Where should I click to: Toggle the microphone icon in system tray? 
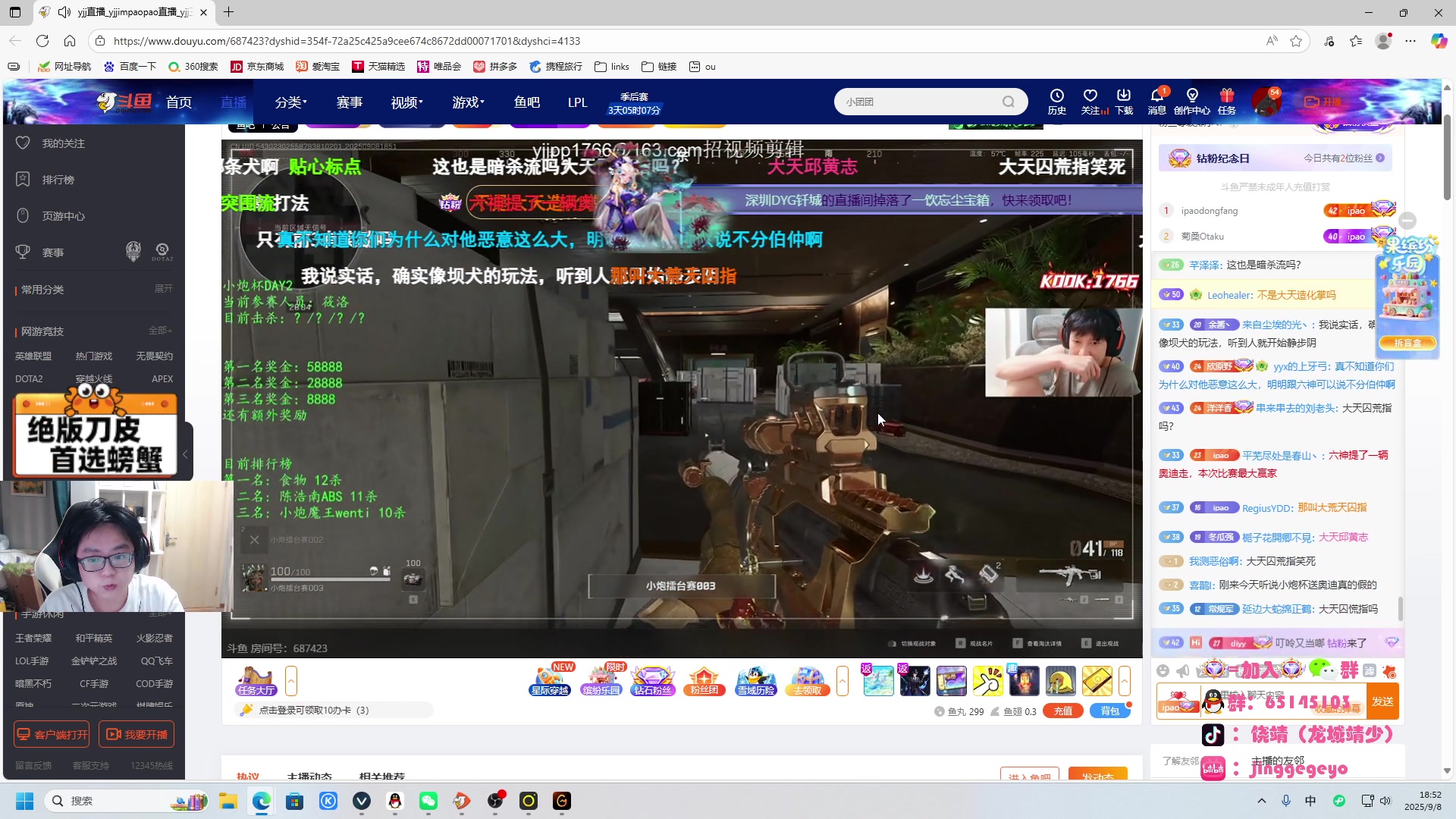click(x=1286, y=801)
